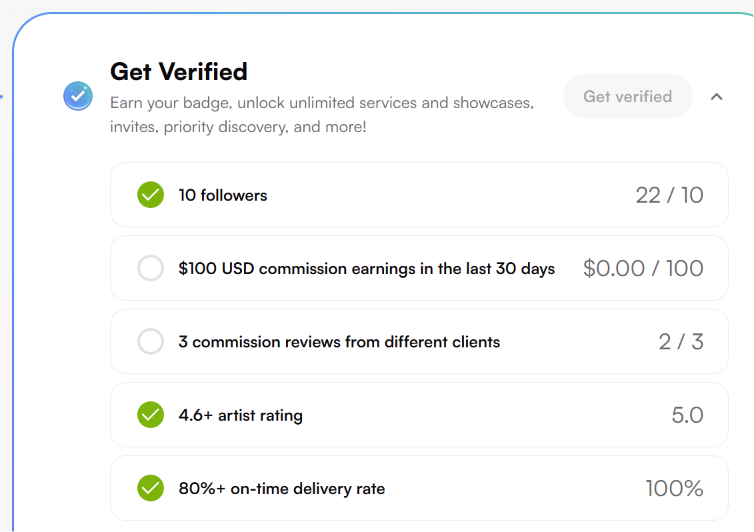This screenshot has height=532, width=754.
Task: Click the Get Verified heading
Action: click(x=179, y=72)
